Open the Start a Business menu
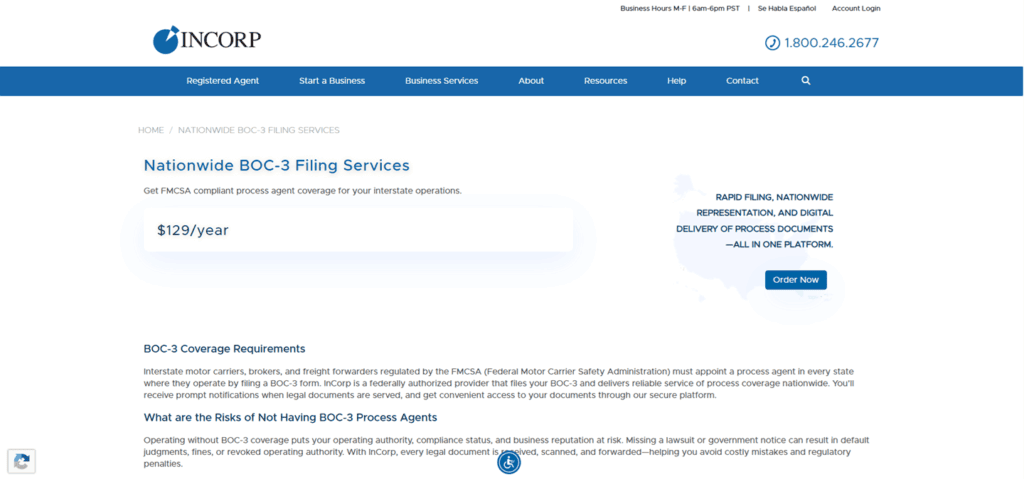Viewport: 1024px width, 479px height. 332,81
